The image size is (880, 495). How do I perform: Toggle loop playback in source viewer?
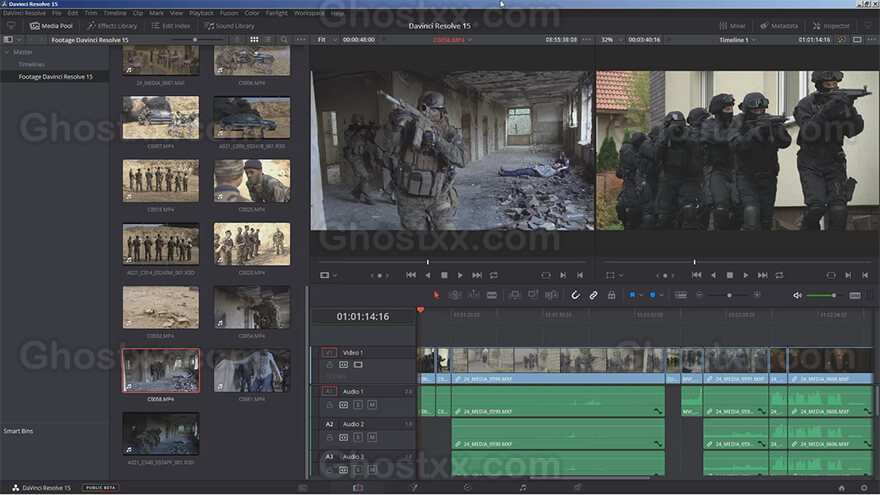tap(494, 275)
